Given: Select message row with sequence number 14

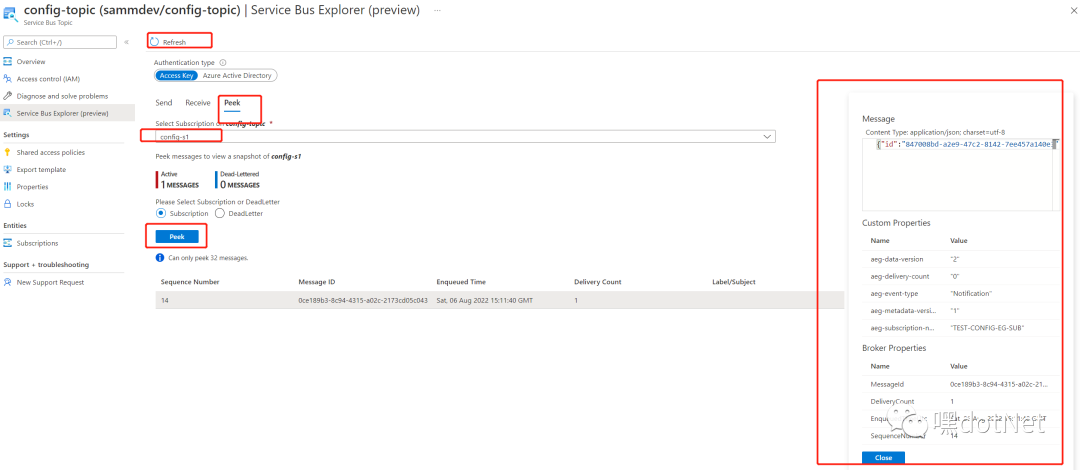Looking at the screenshot, I should (x=499, y=300).
